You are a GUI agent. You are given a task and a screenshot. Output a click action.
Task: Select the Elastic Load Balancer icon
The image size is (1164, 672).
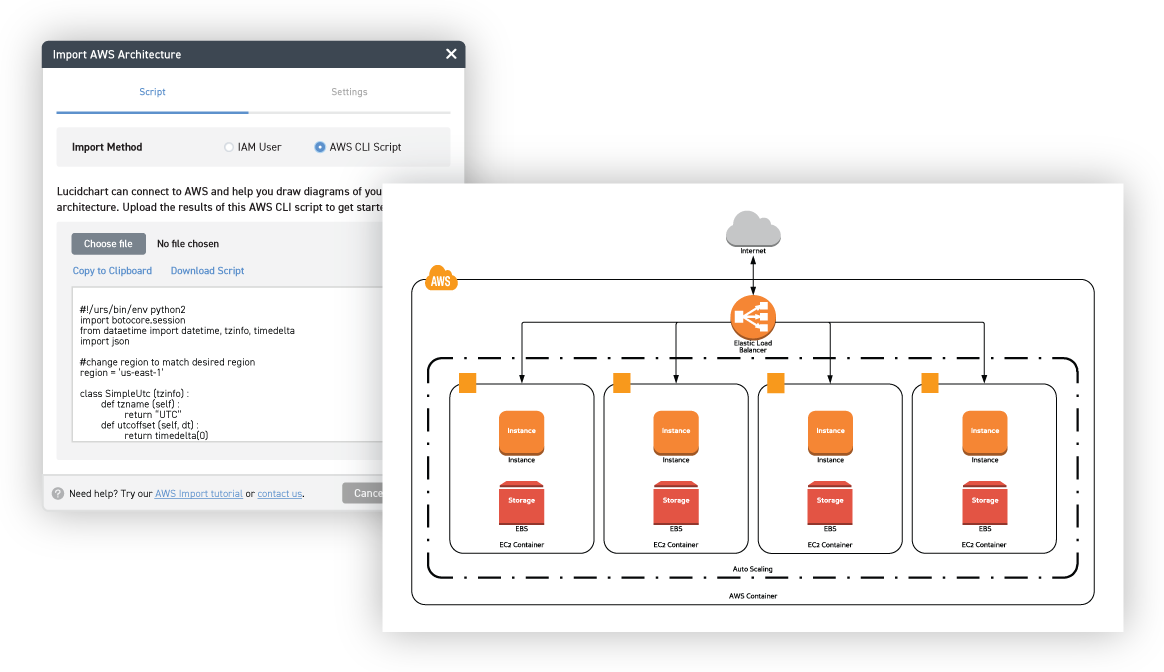click(x=753, y=317)
